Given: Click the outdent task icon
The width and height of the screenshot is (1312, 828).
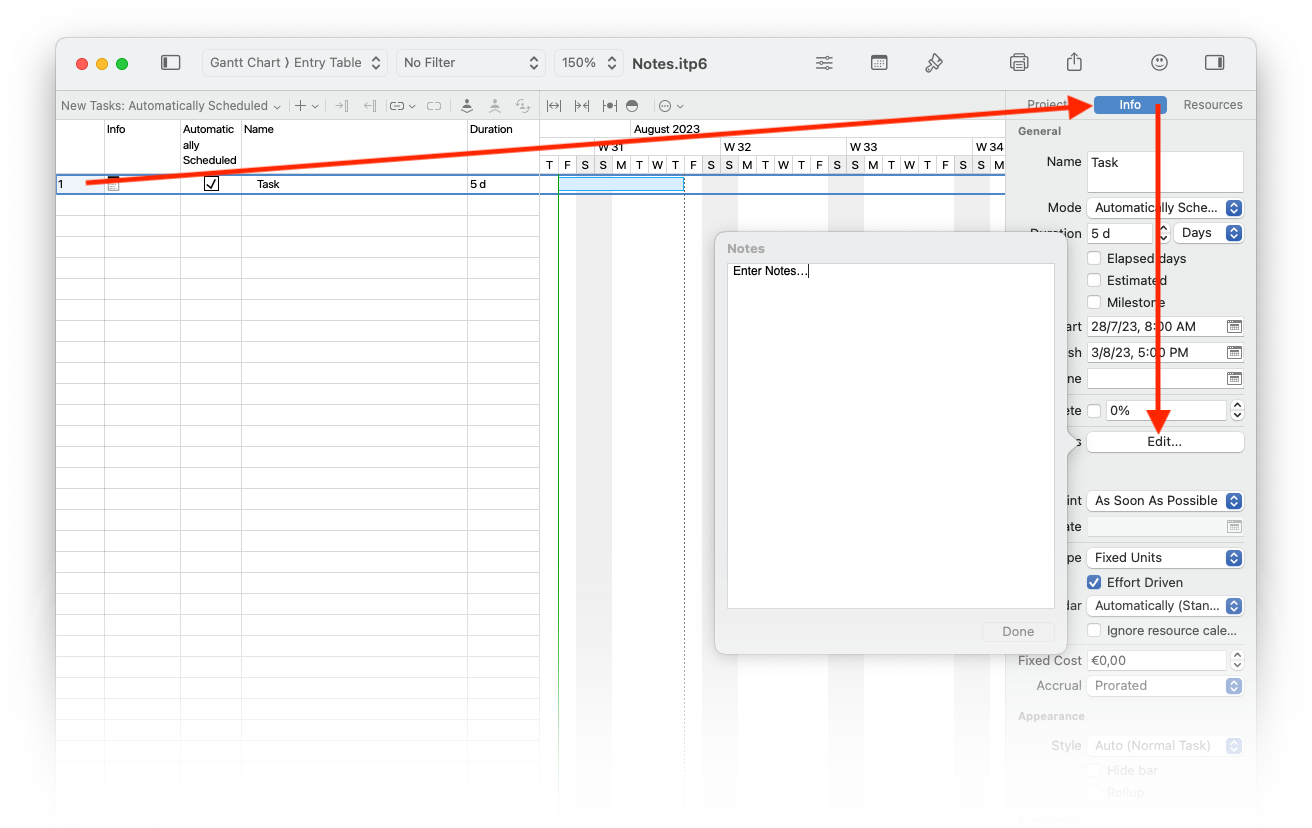Looking at the screenshot, I should [369, 105].
